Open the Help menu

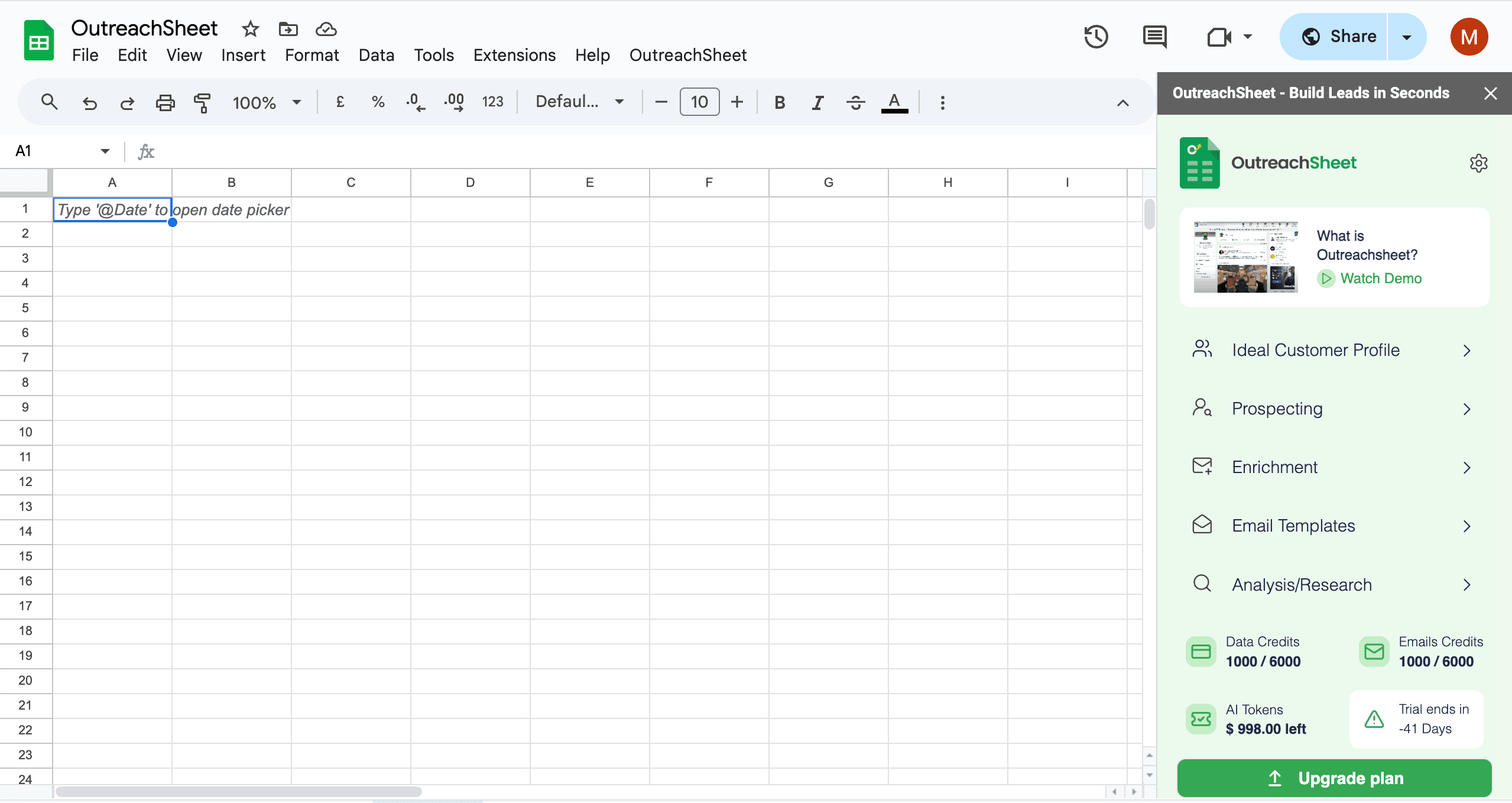coord(592,55)
